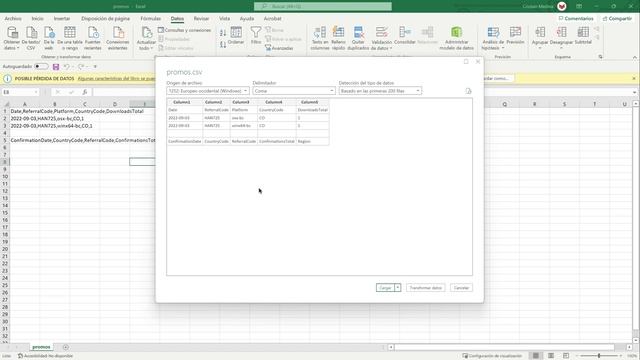
Task: Toggle the Autoguardado switch
Action: [x=41, y=67]
